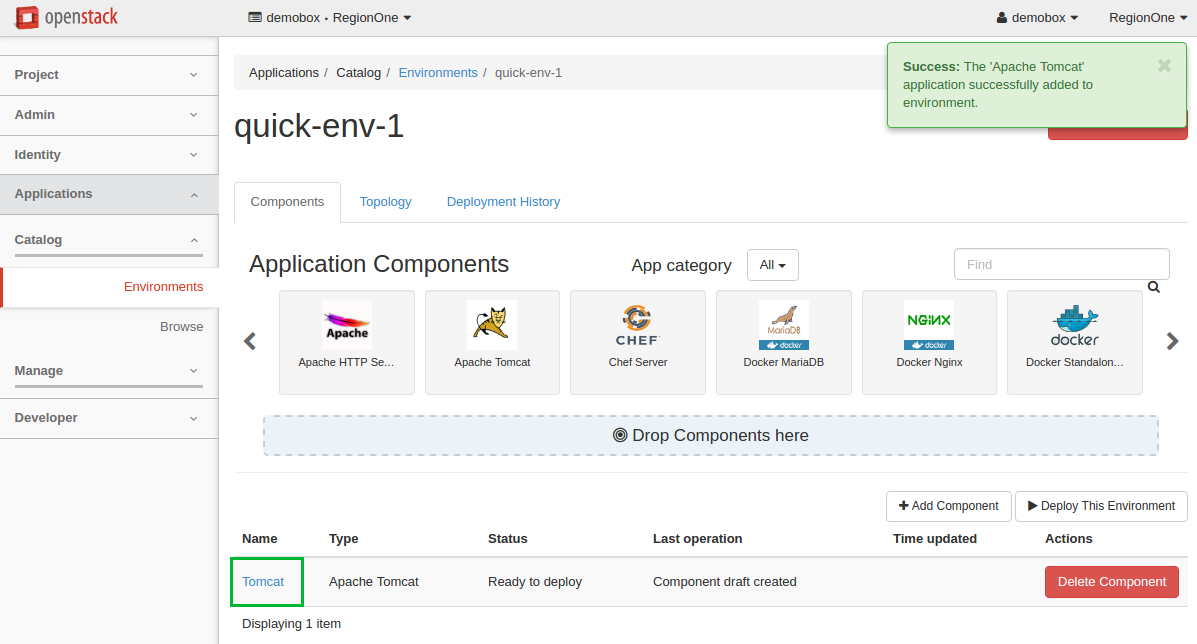Open the Tomcat component details link
Image resolution: width=1197 pixels, height=644 pixels.
tap(263, 581)
